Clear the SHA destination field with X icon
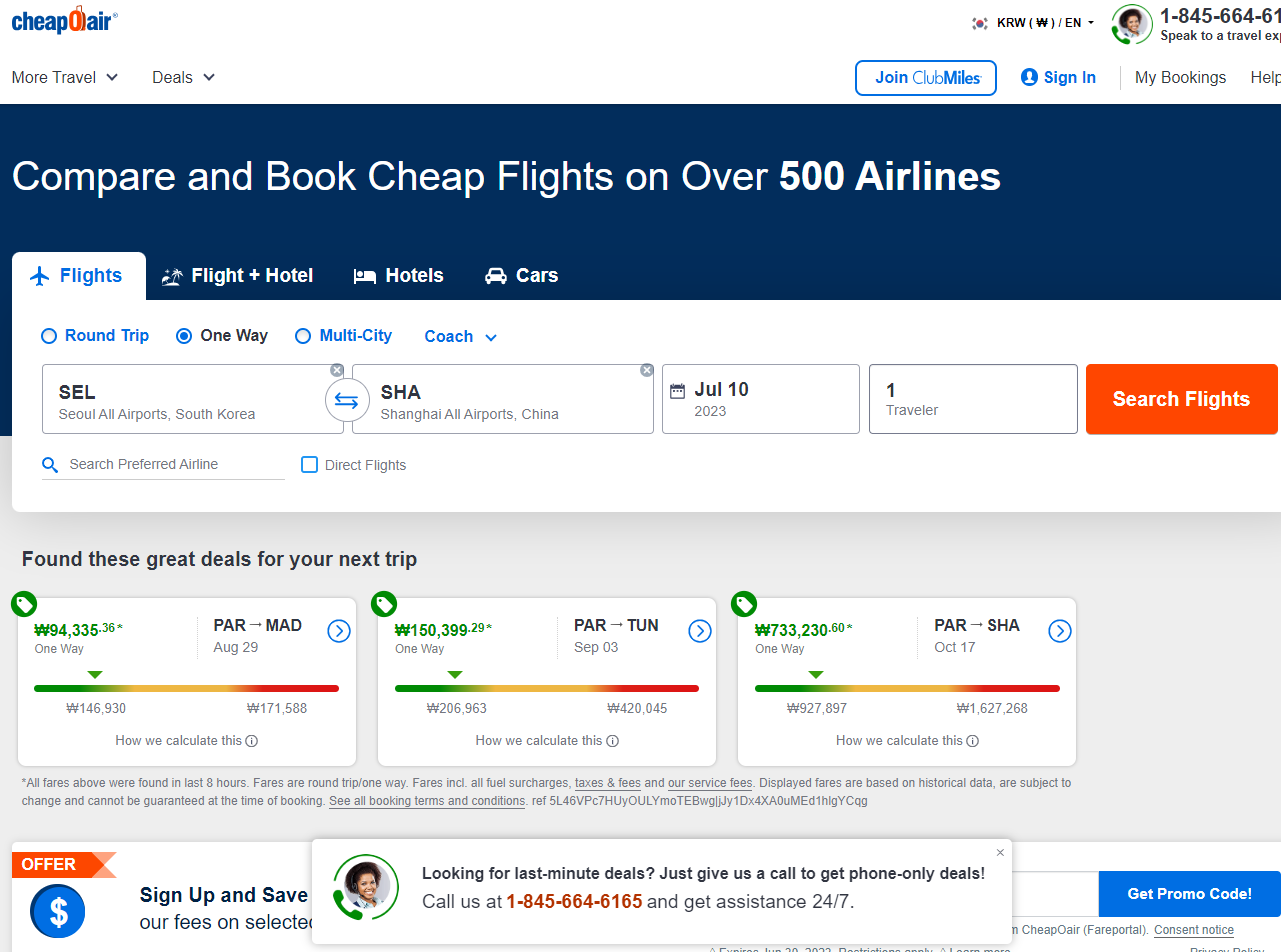Viewport: 1281px width, 952px height. click(647, 370)
